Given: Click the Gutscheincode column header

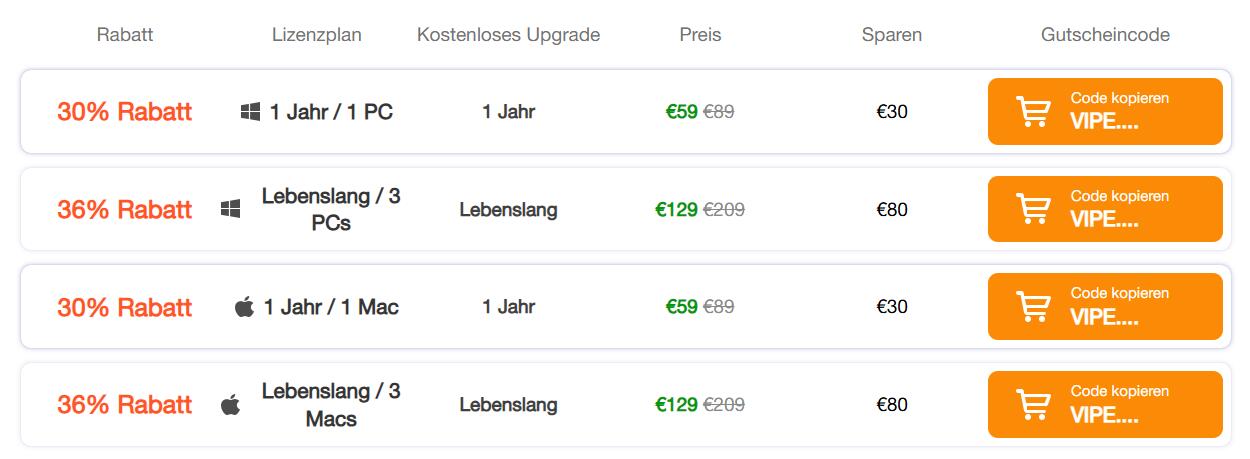Looking at the screenshot, I should [x=1105, y=35].
